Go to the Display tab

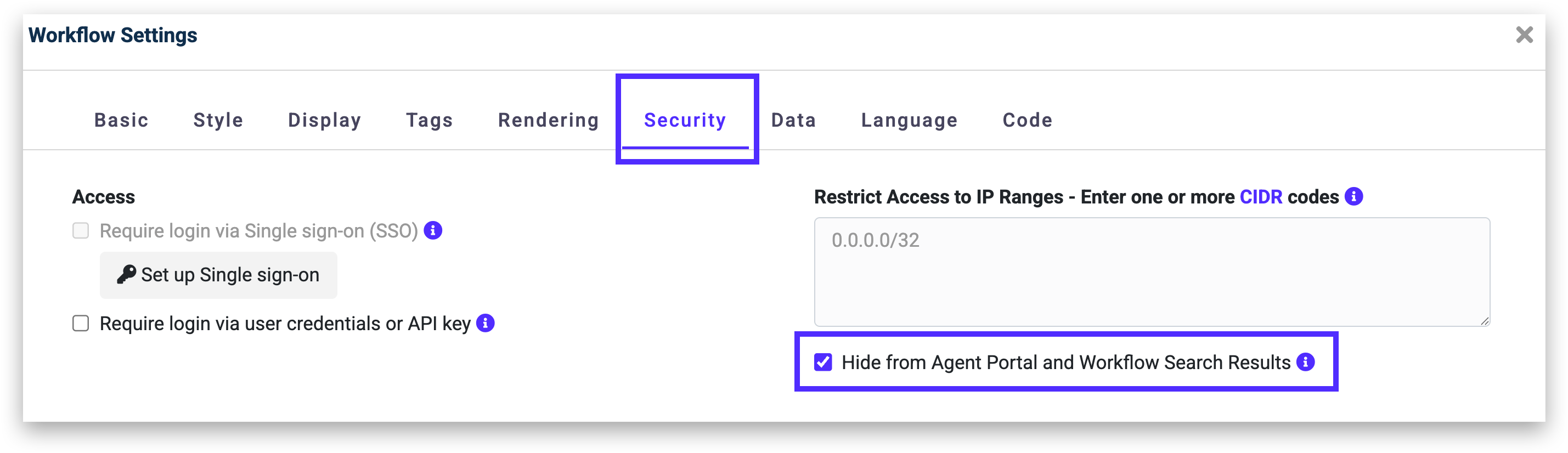coord(324,120)
